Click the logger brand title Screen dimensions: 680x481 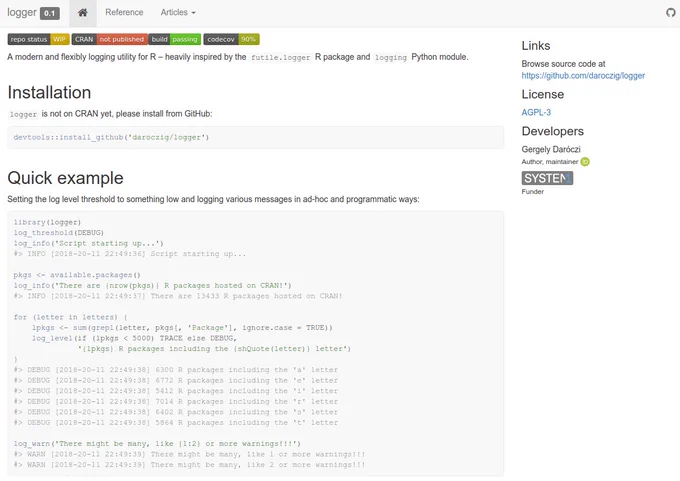point(22,12)
